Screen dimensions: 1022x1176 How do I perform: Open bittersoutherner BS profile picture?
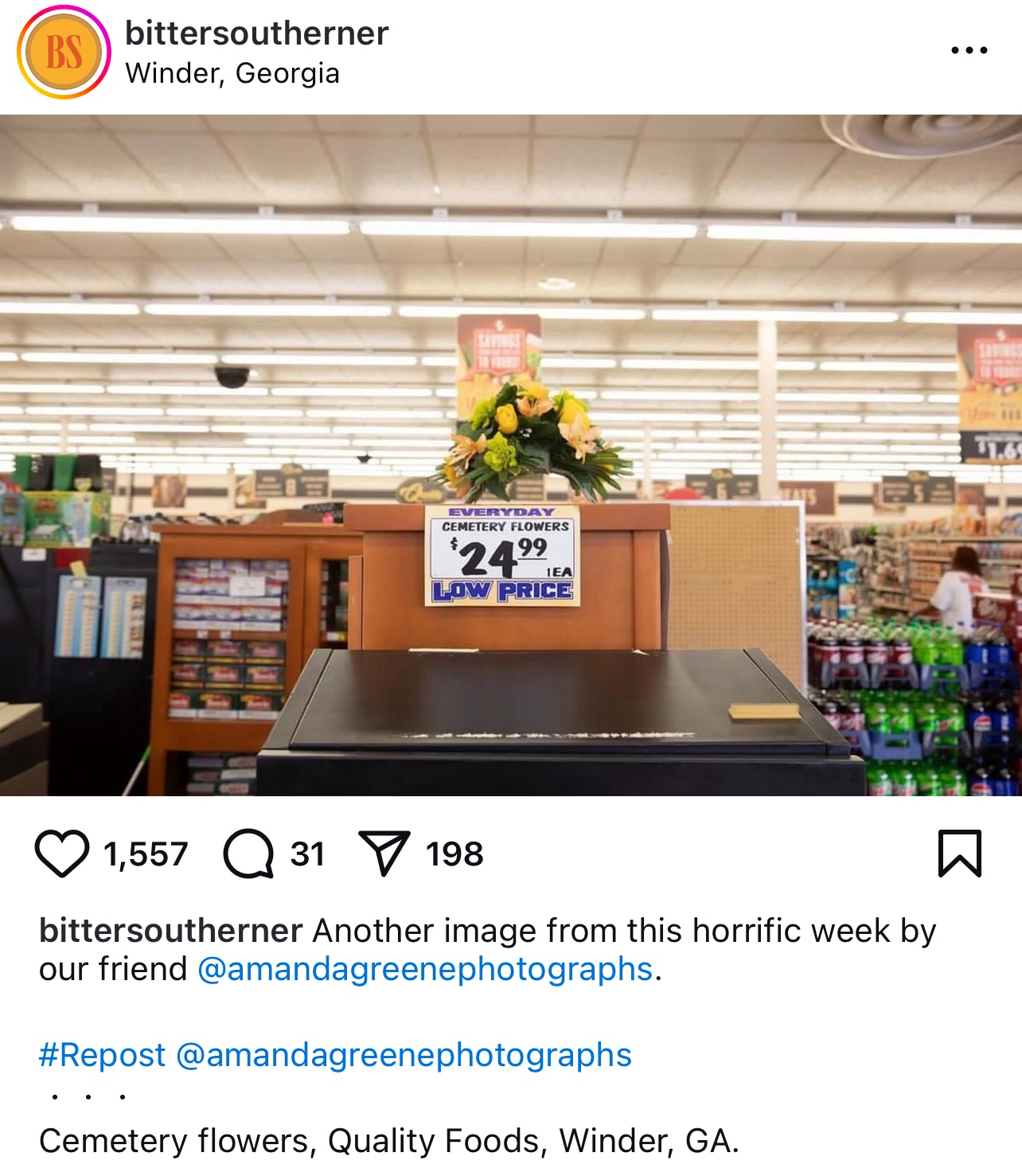pos(64,53)
